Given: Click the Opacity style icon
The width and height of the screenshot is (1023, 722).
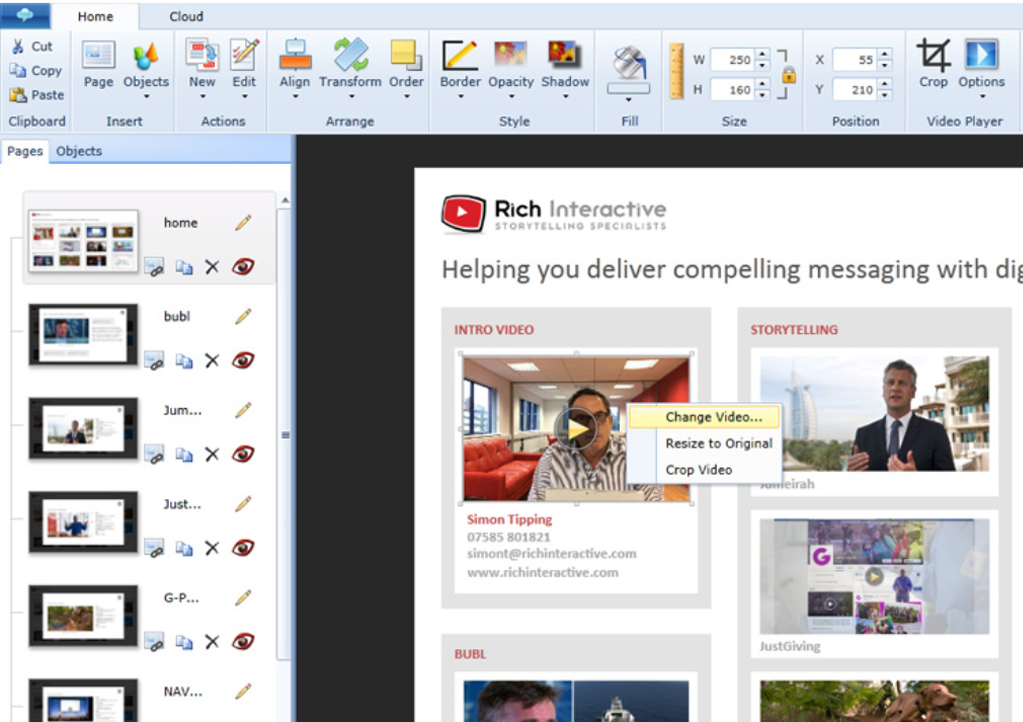Looking at the screenshot, I should click(511, 55).
